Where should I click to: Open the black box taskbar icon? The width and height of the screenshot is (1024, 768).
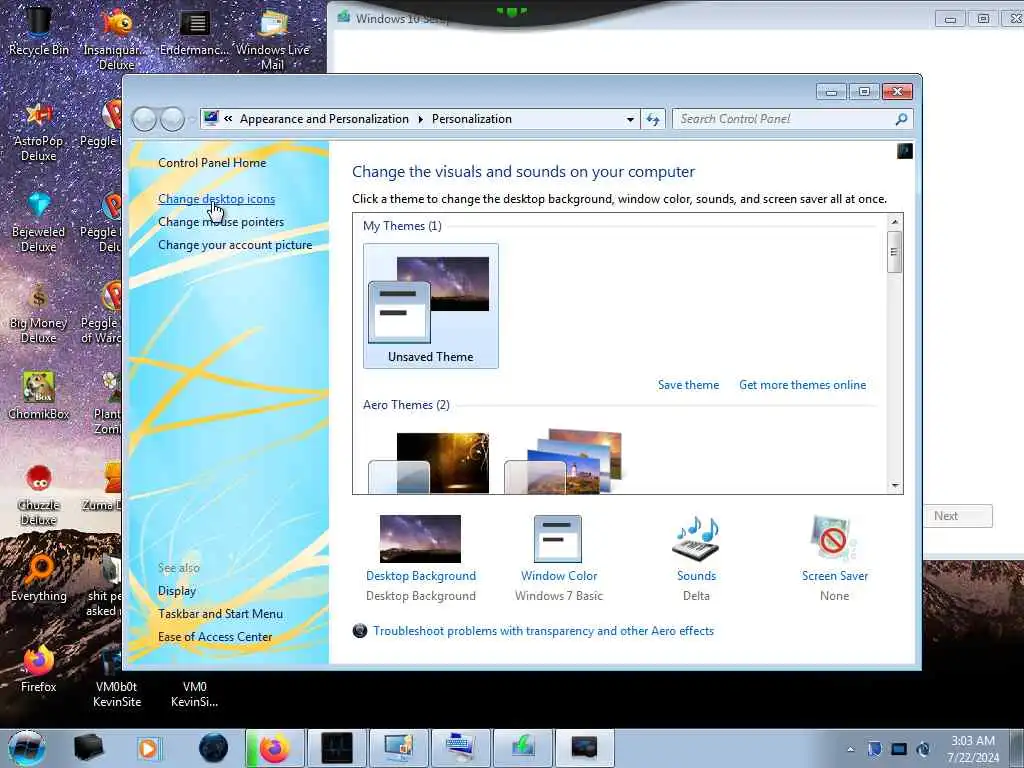point(88,748)
